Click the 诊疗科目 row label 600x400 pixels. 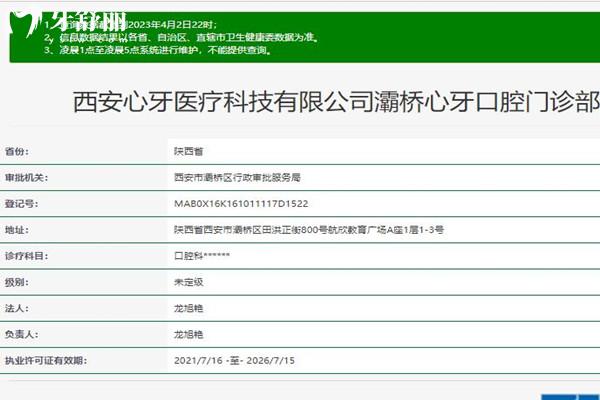click(x=26, y=256)
